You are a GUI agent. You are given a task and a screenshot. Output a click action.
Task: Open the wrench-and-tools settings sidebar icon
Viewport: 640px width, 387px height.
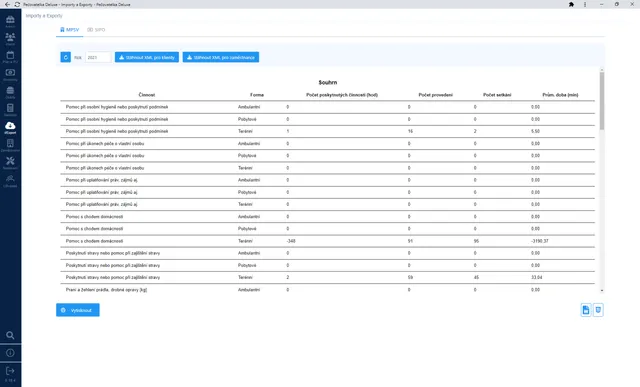(10, 162)
